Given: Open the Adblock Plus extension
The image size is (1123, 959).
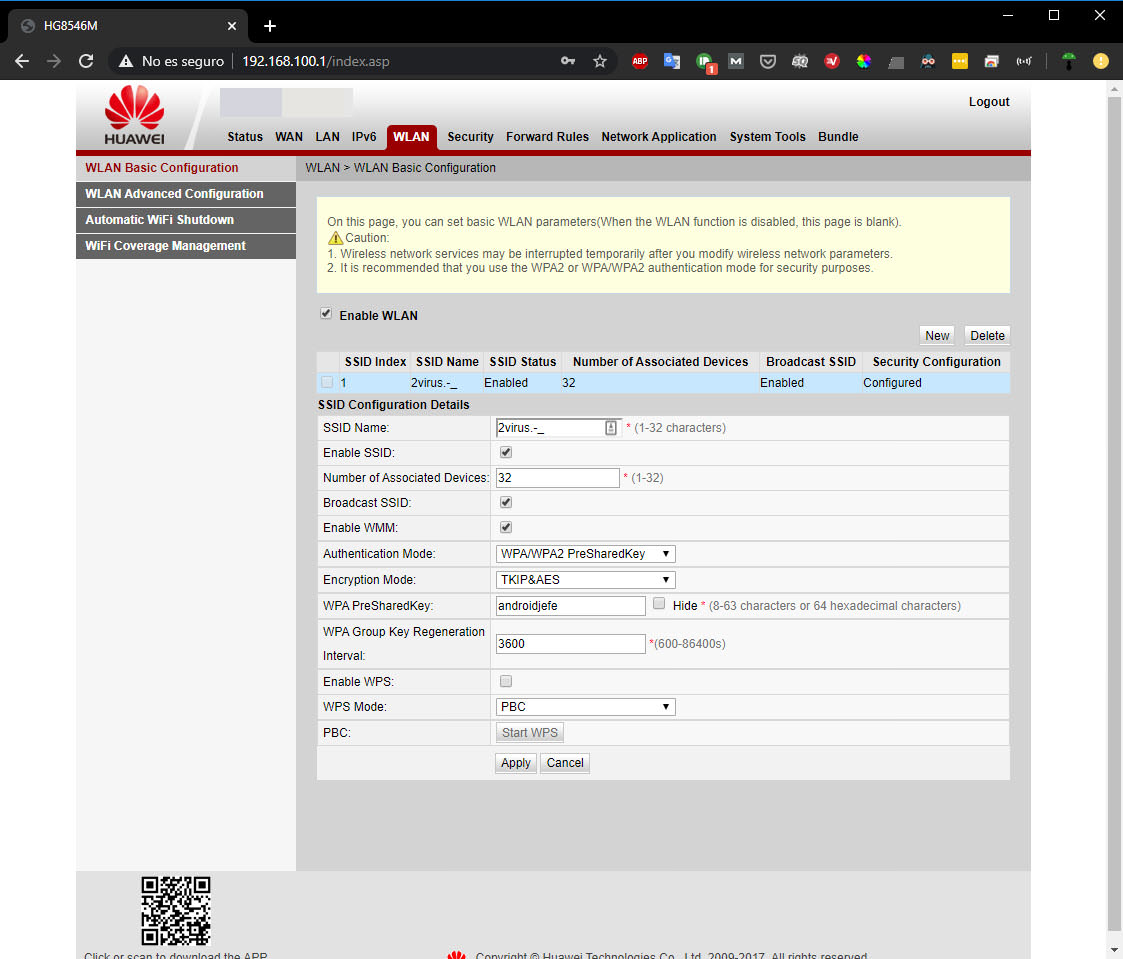Looking at the screenshot, I should pyautogui.click(x=640, y=61).
